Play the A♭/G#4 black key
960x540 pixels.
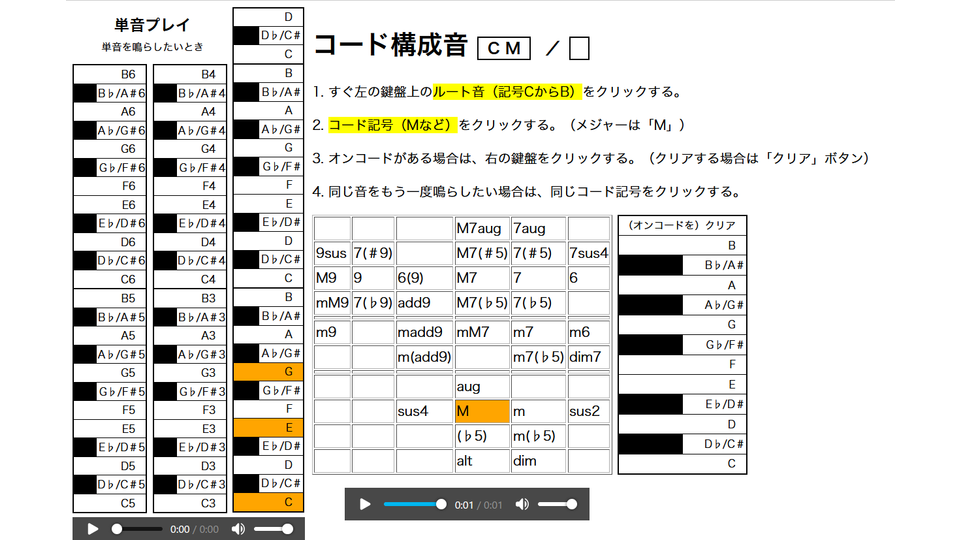pos(190,130)
